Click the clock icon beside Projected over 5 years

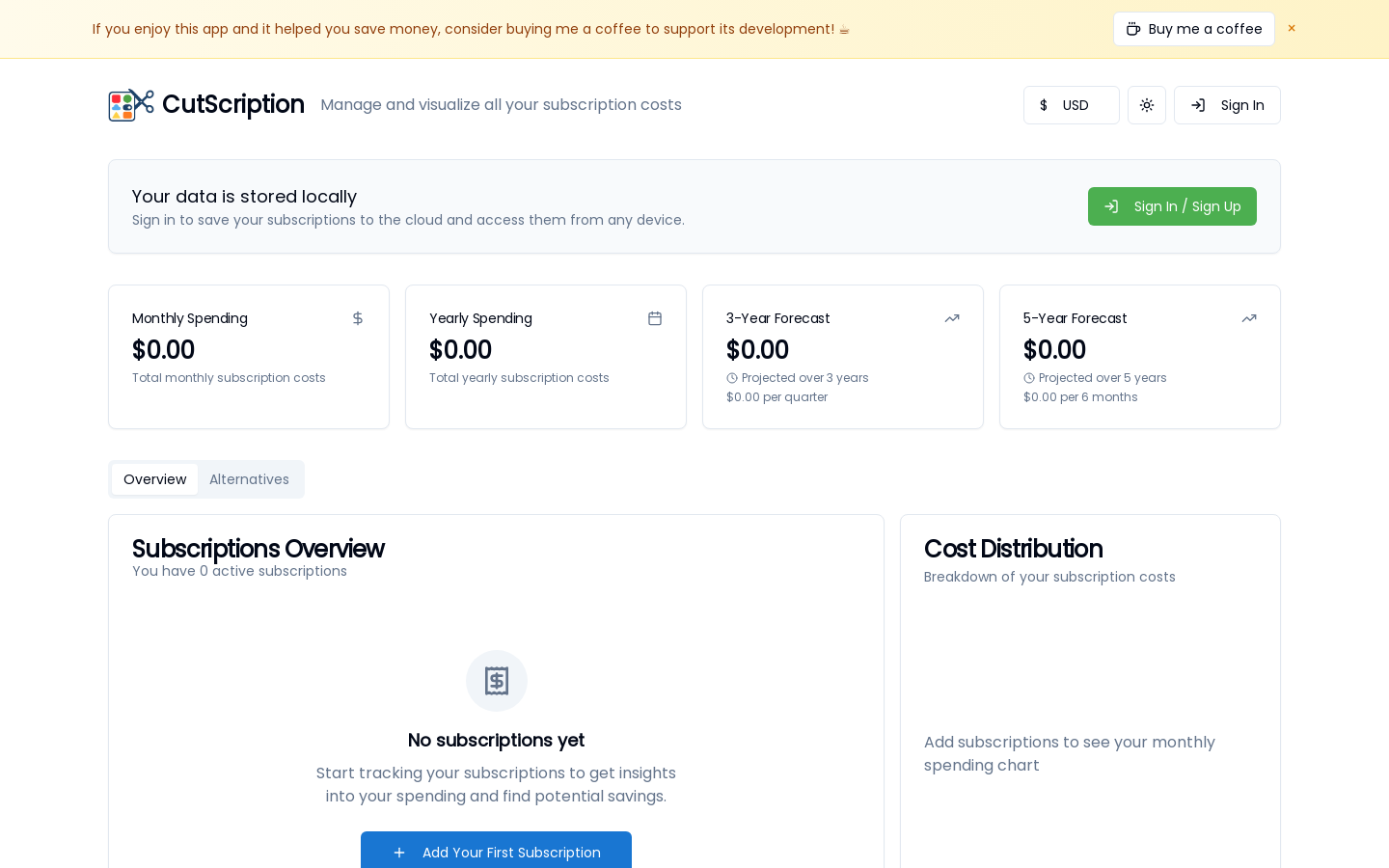click(1029, 378)
